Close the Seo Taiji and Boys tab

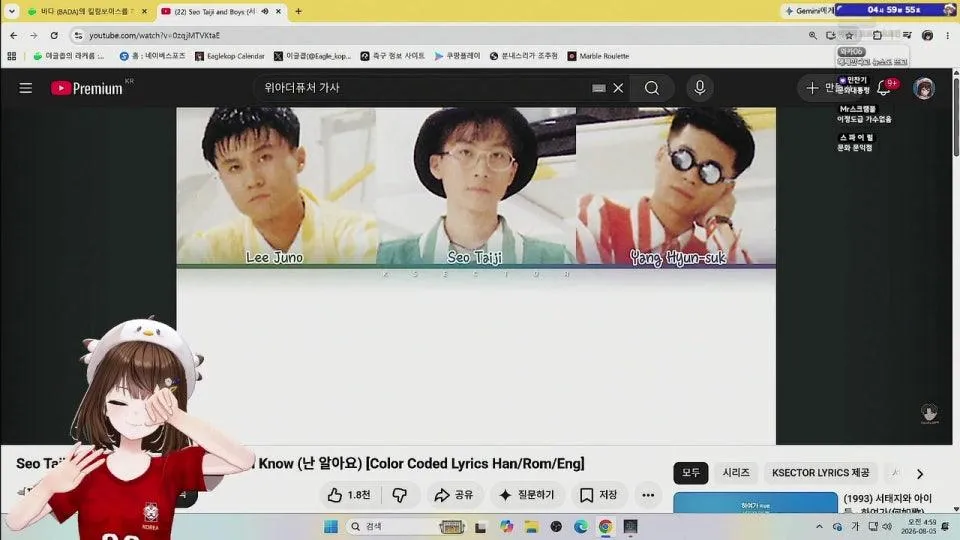pyautogui.click(x=278, y=11)
